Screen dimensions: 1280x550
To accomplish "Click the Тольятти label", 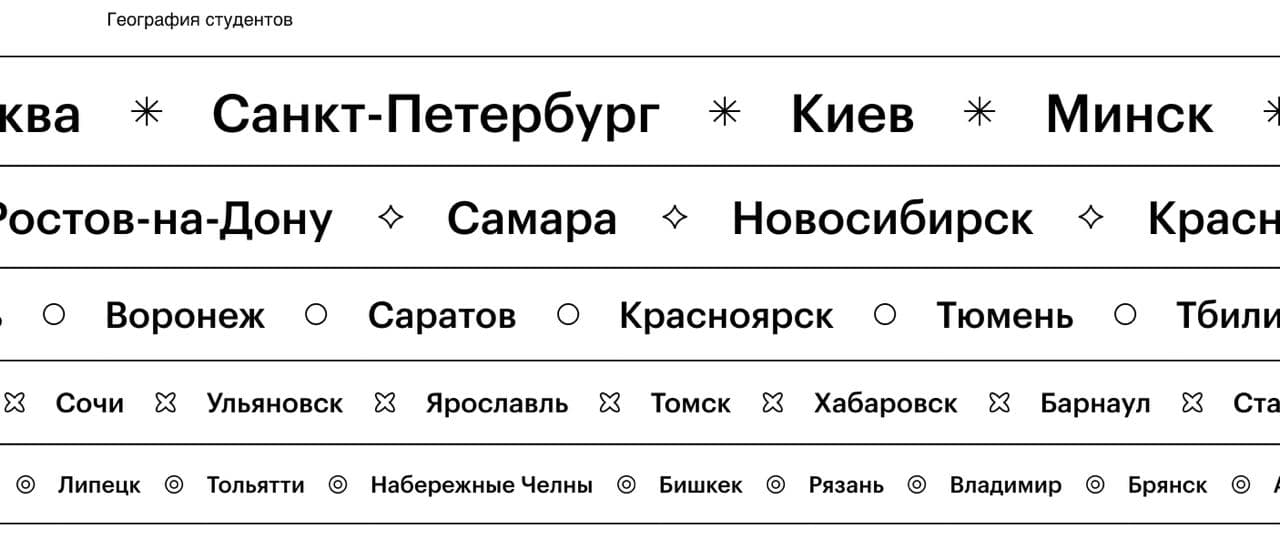I will (x=255, y=486).
